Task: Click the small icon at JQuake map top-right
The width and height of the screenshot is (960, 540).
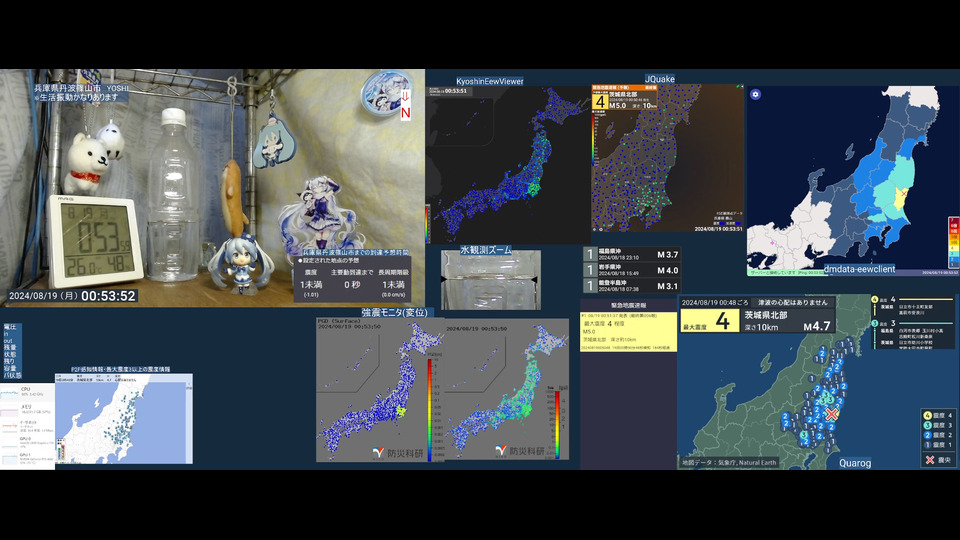Action: (740, 87)
